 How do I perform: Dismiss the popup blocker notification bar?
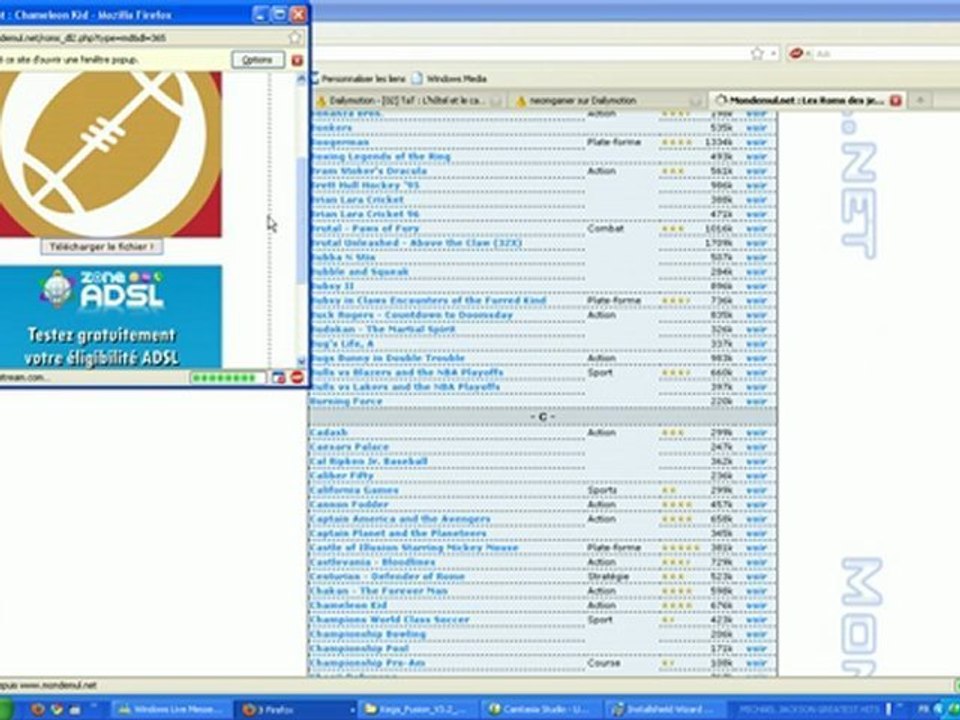297,60
